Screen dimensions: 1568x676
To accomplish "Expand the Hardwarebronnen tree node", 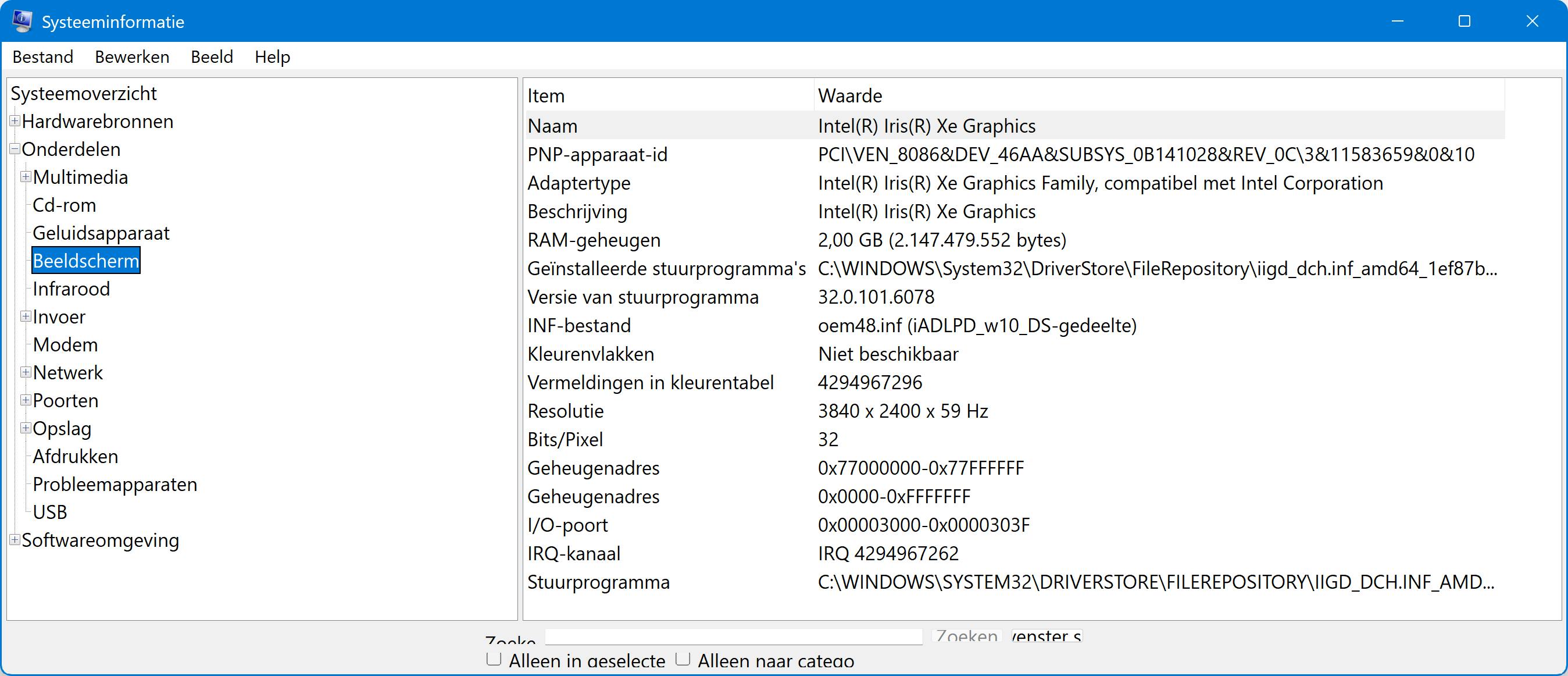I will click(15, 121).
